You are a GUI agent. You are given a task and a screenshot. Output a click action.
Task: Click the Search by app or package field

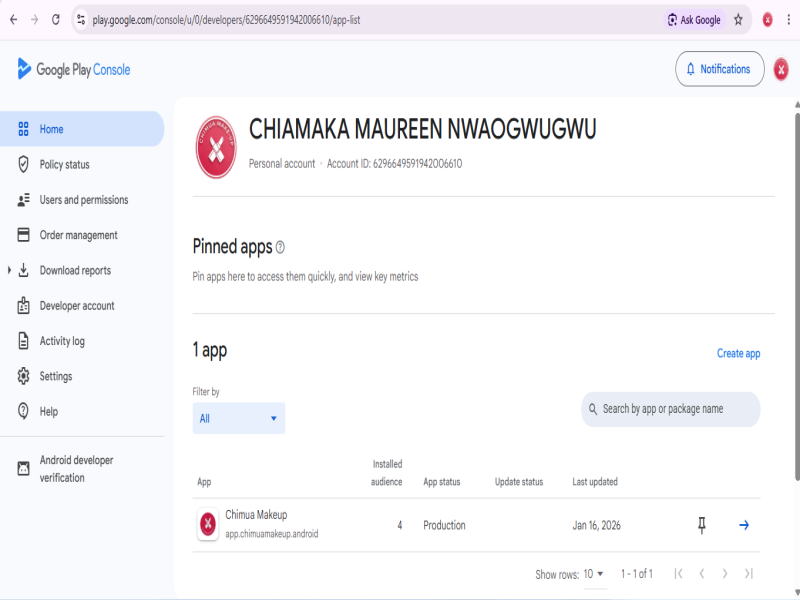coord(670,409)
